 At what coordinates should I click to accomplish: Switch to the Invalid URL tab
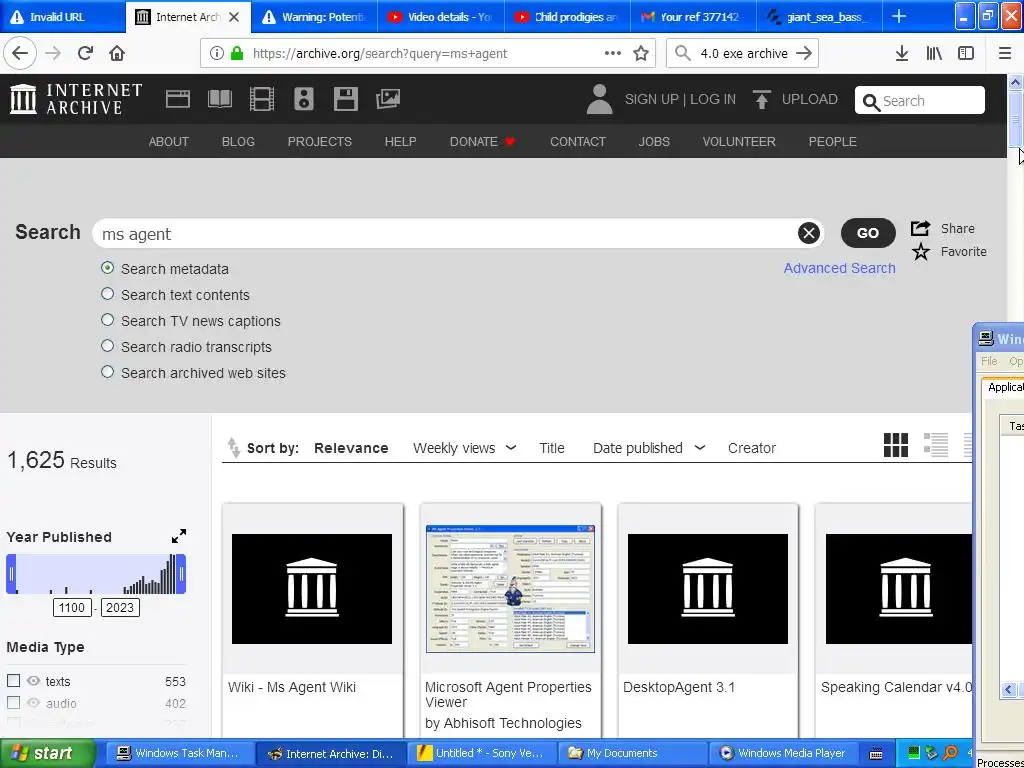pyautogui.click(x=63, y=16)
